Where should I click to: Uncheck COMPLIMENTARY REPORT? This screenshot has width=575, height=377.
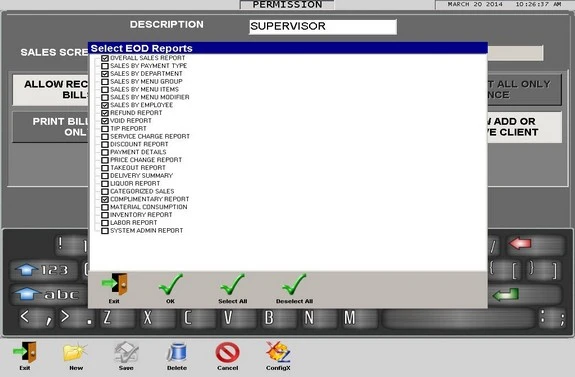pos(105,200)
